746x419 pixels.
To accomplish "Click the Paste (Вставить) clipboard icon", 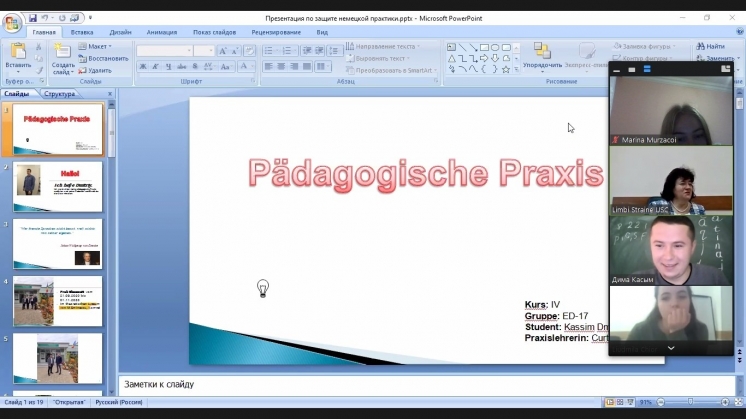I will tap(18, 55).
